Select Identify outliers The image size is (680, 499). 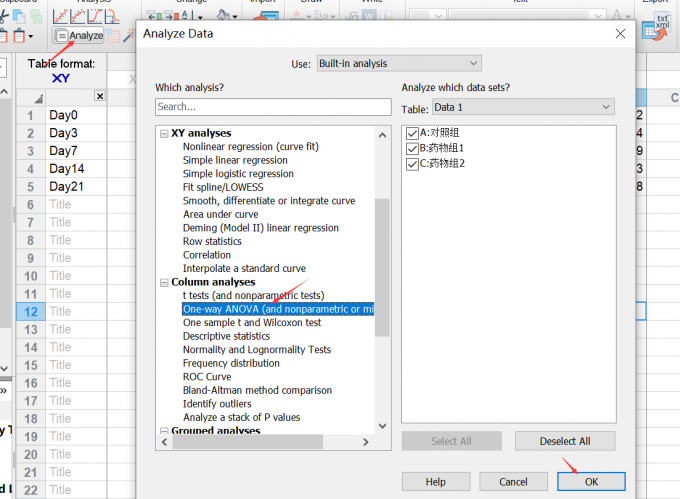pyautogui.click(x=217, y=404)
